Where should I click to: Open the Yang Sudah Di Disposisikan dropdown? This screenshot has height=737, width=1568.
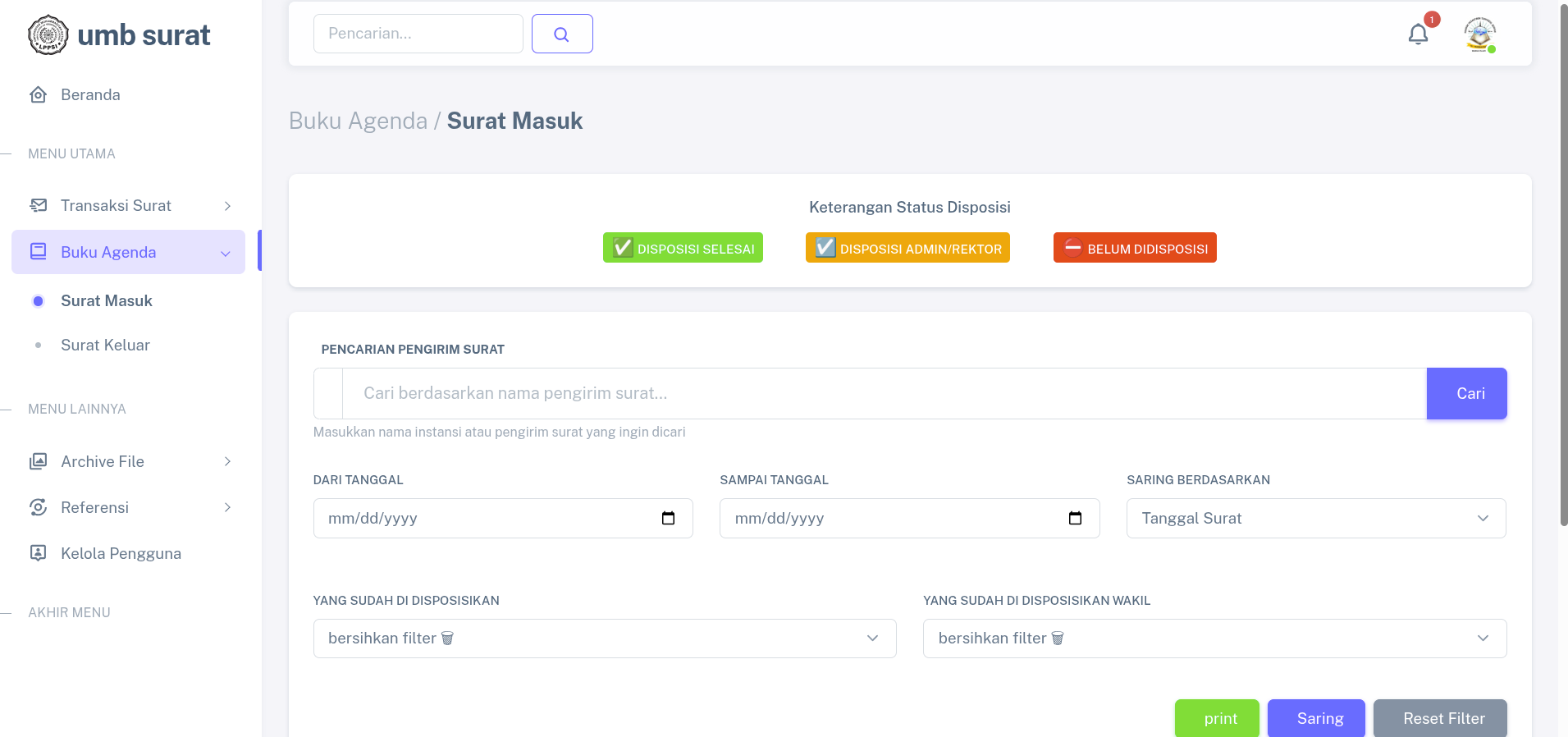[x=604, y=639]
